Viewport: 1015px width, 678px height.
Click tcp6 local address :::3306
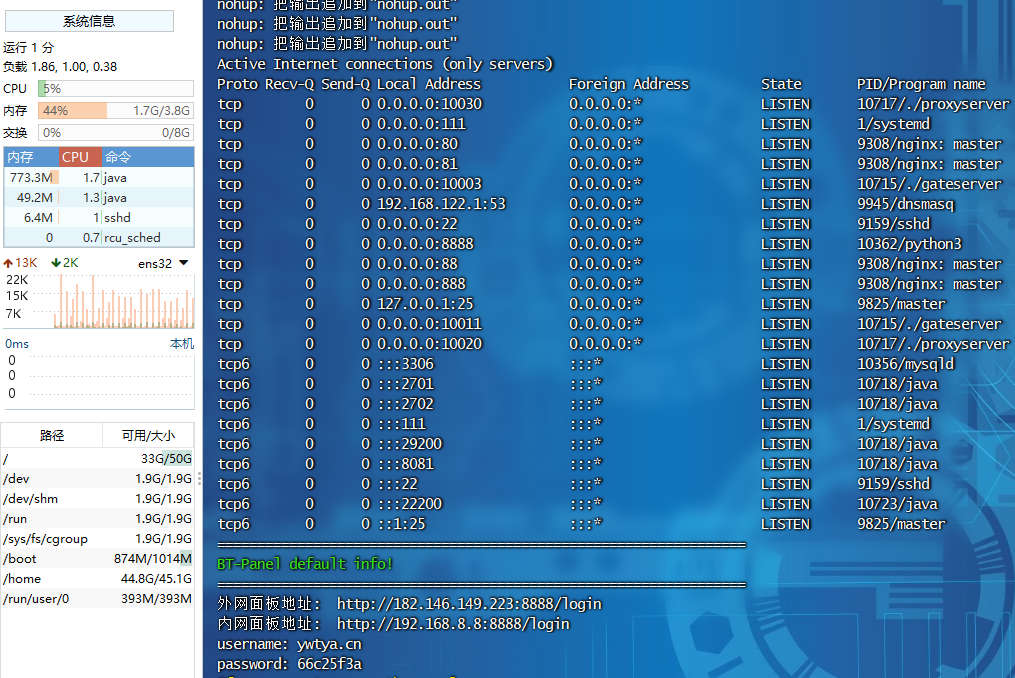406,364
